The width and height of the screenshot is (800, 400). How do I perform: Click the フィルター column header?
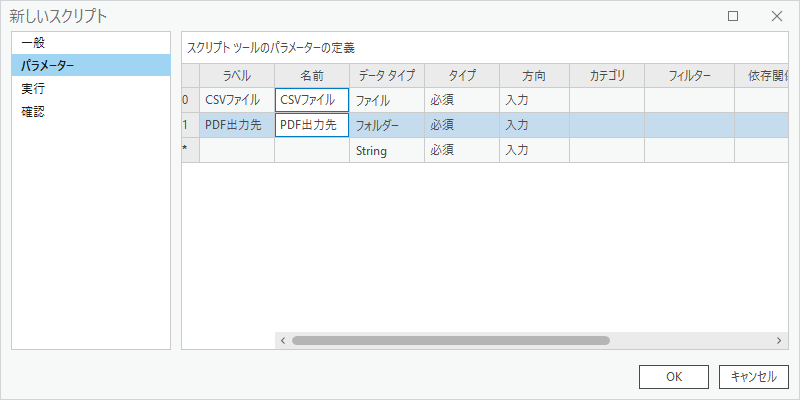tap(689, 76)
